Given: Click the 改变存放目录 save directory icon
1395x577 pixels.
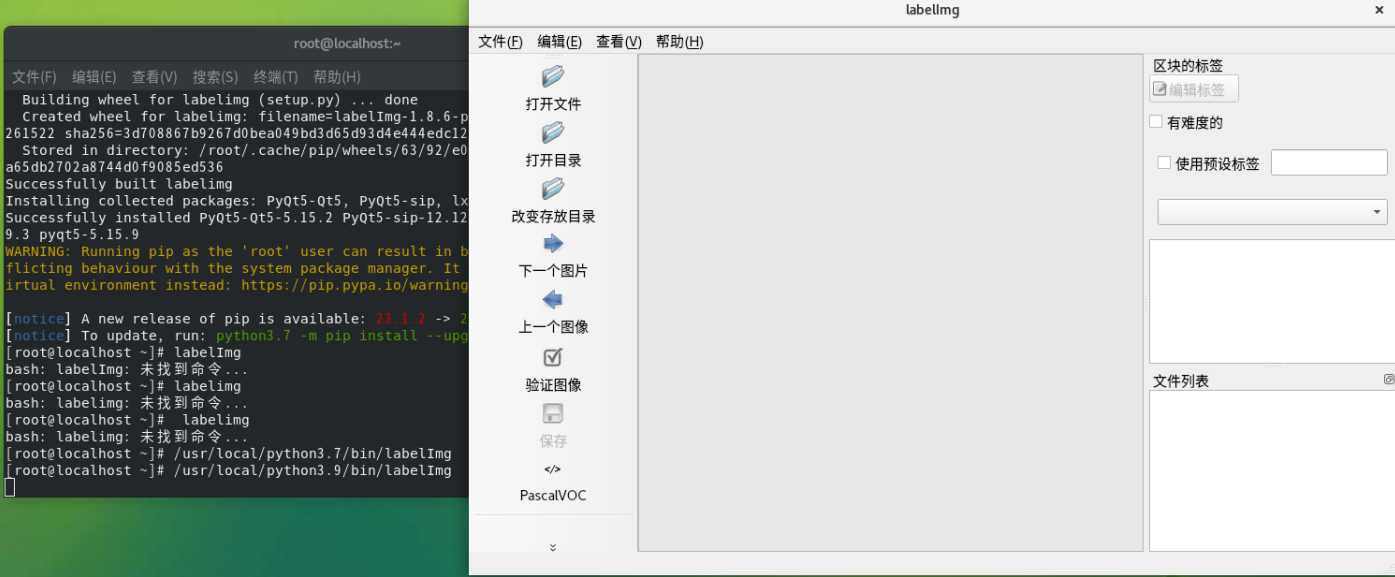Looking at the screenshot, I should 553,189.
